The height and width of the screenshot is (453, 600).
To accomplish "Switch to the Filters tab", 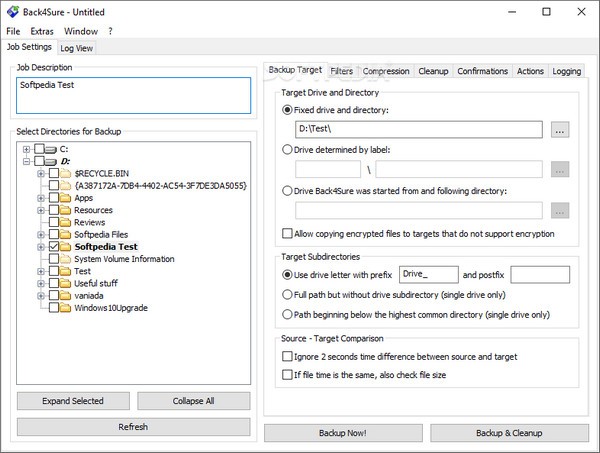I will (341, 71).
